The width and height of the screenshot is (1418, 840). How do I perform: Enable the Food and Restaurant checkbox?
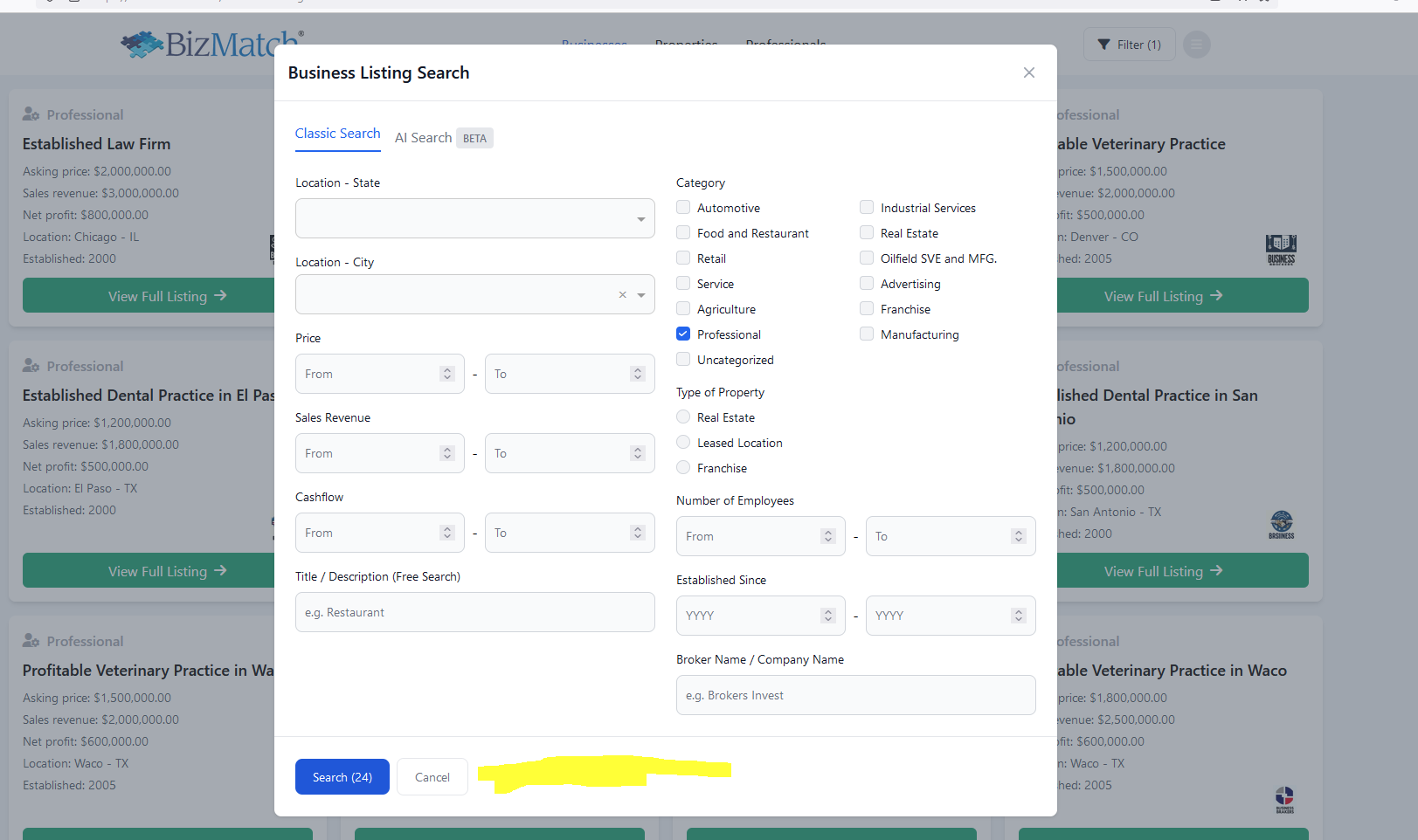tap(683, 233)
